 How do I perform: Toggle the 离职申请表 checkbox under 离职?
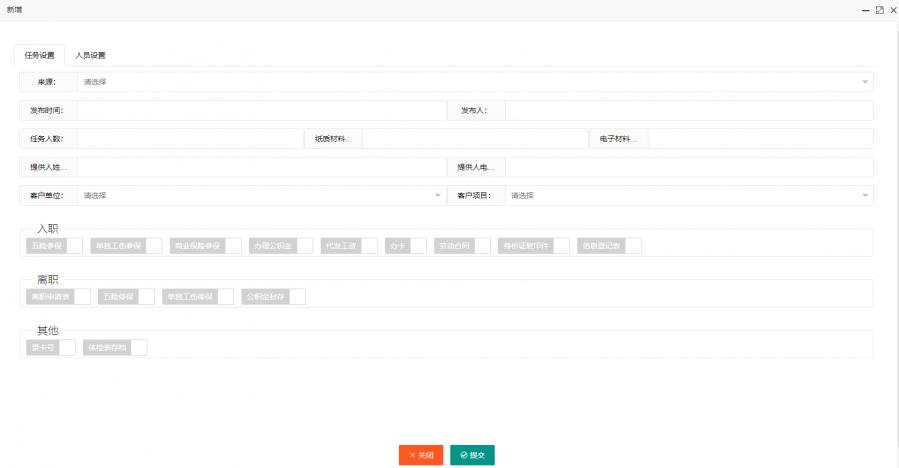coord(82,297)
